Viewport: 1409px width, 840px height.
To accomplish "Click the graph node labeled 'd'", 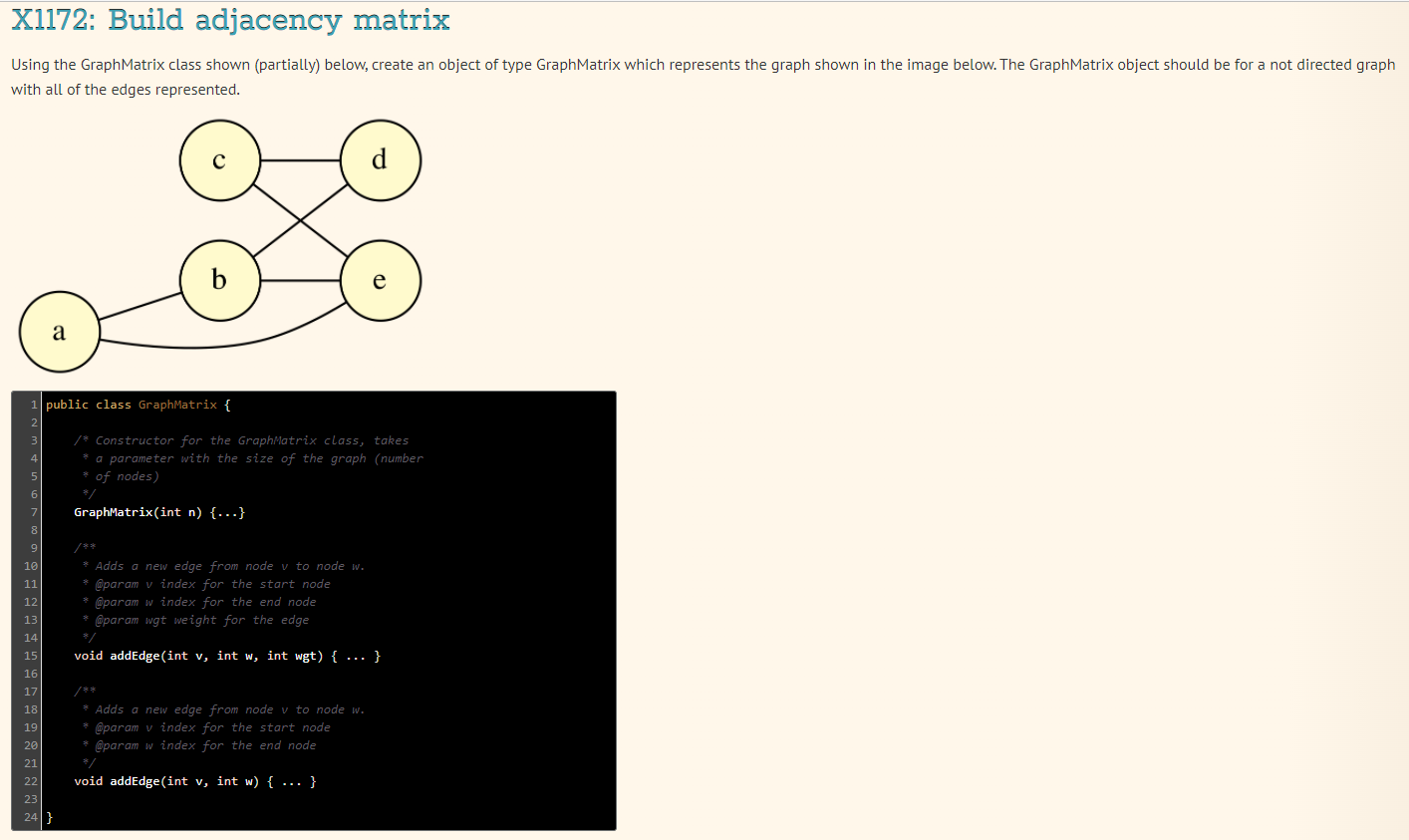I will (x=381, y=159).
